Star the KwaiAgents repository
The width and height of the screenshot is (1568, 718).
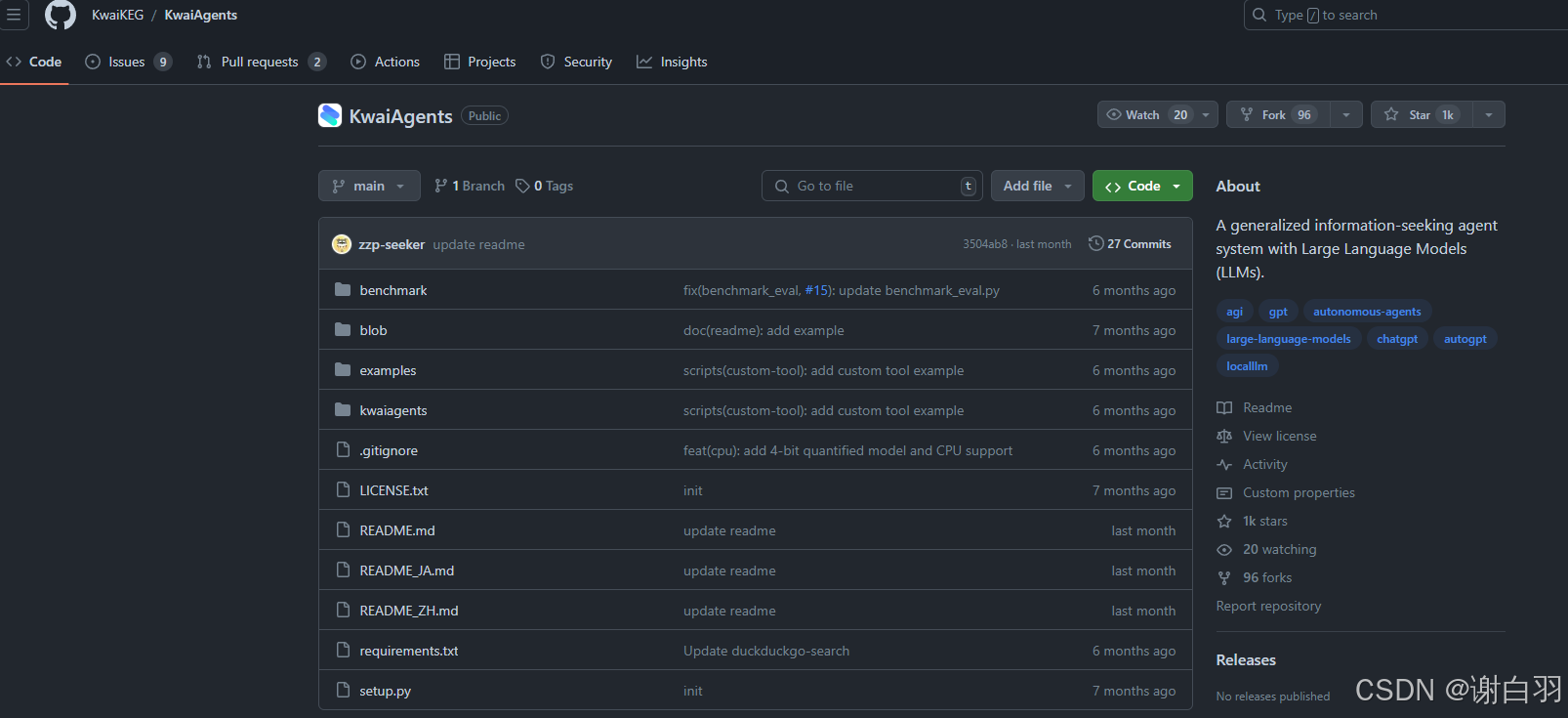click(x=1422, y=114)
